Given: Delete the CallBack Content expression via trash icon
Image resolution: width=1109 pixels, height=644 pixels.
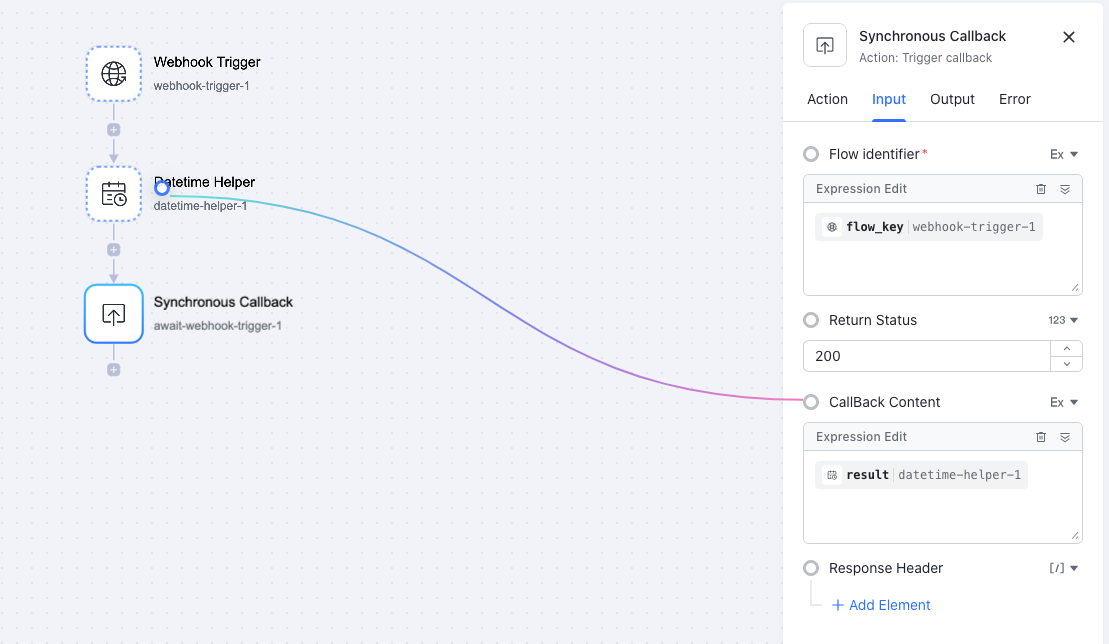Looking at the screenshot, I should click(1040, 436).
